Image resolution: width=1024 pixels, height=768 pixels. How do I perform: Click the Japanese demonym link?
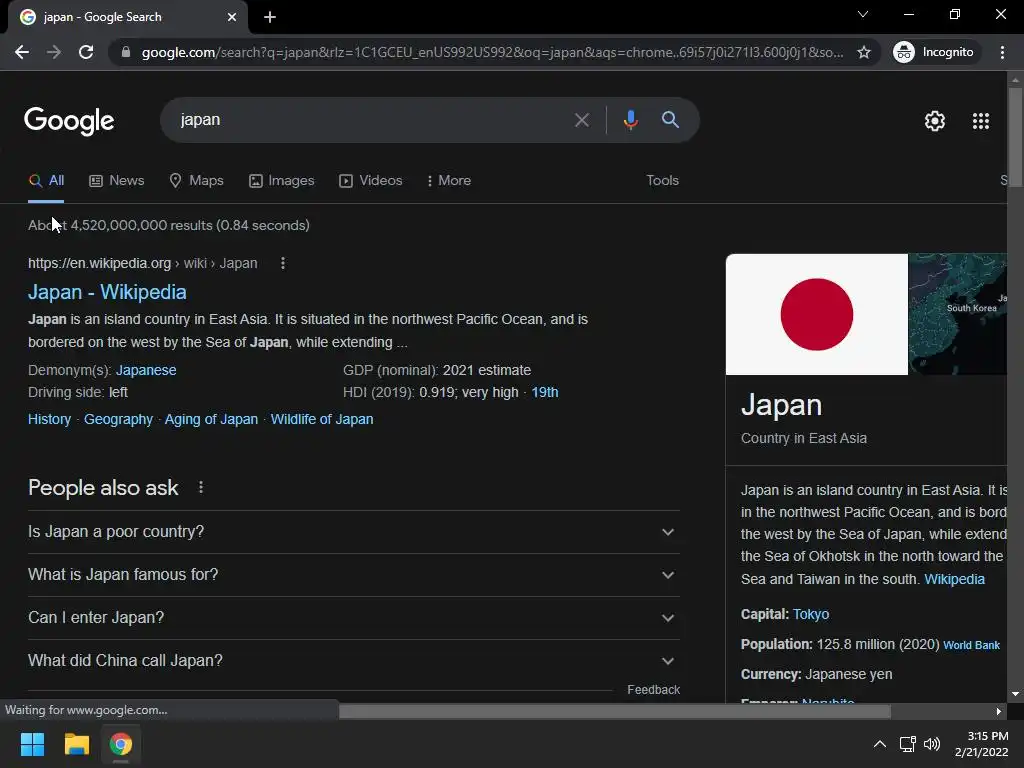tap(146, 370)
